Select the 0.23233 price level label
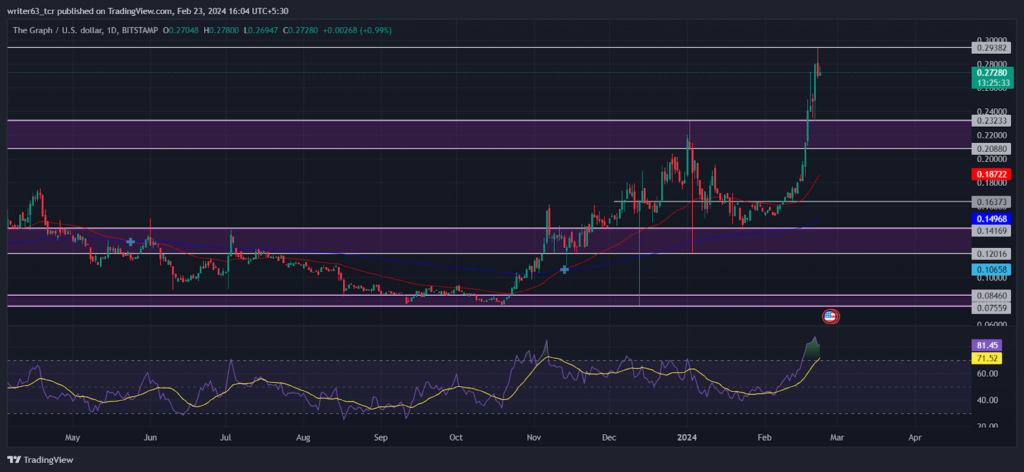Screen dimensions: 1024x472 click(991, 121)
